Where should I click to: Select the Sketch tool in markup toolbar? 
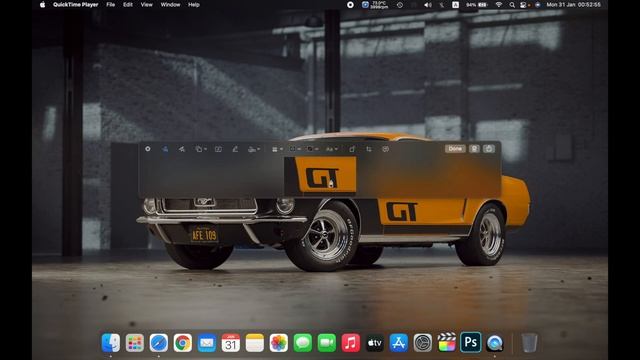pos(165,149)
